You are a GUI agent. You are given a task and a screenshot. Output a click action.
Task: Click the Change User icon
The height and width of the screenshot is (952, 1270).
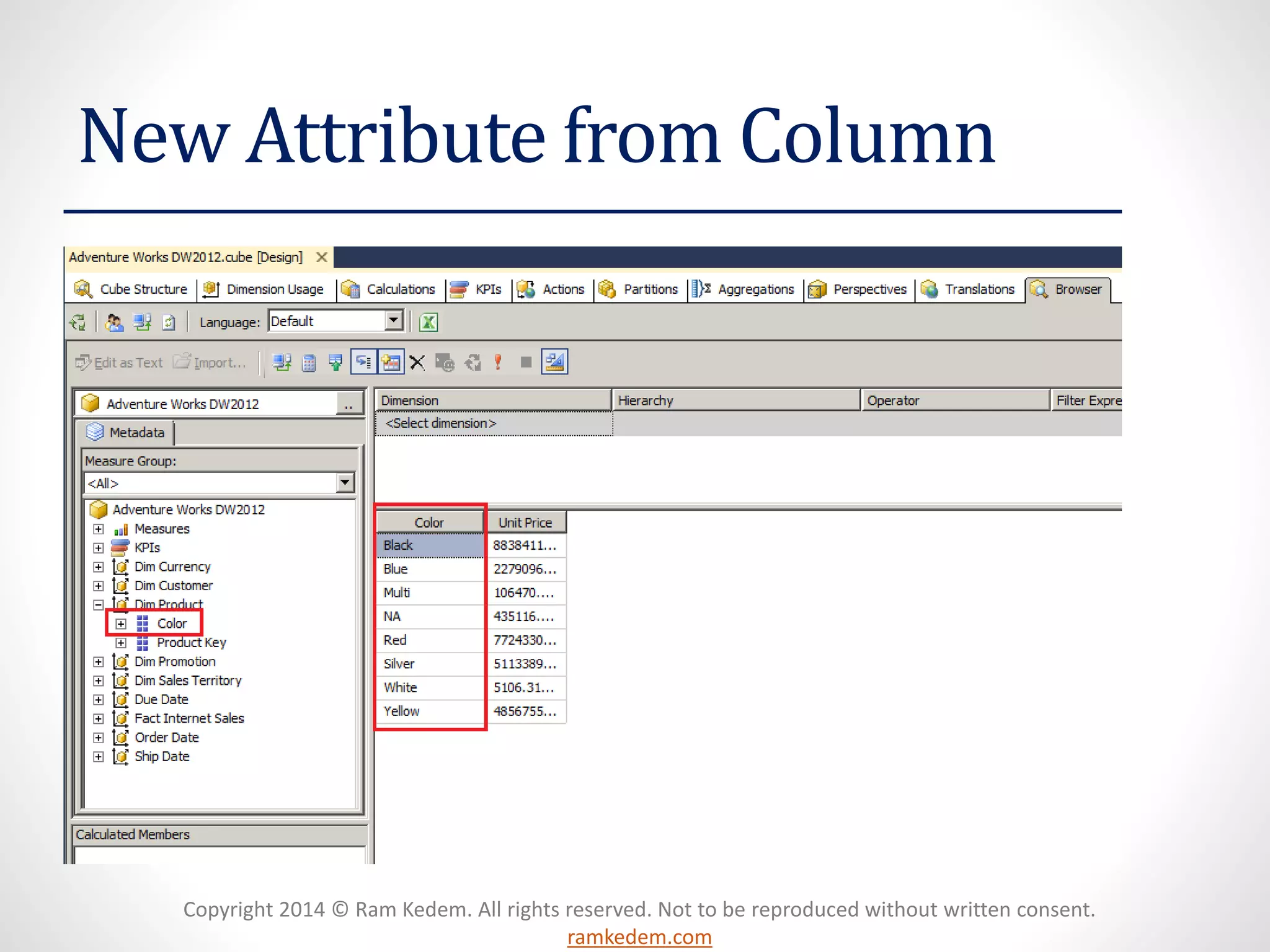click(x=114, y=322)
